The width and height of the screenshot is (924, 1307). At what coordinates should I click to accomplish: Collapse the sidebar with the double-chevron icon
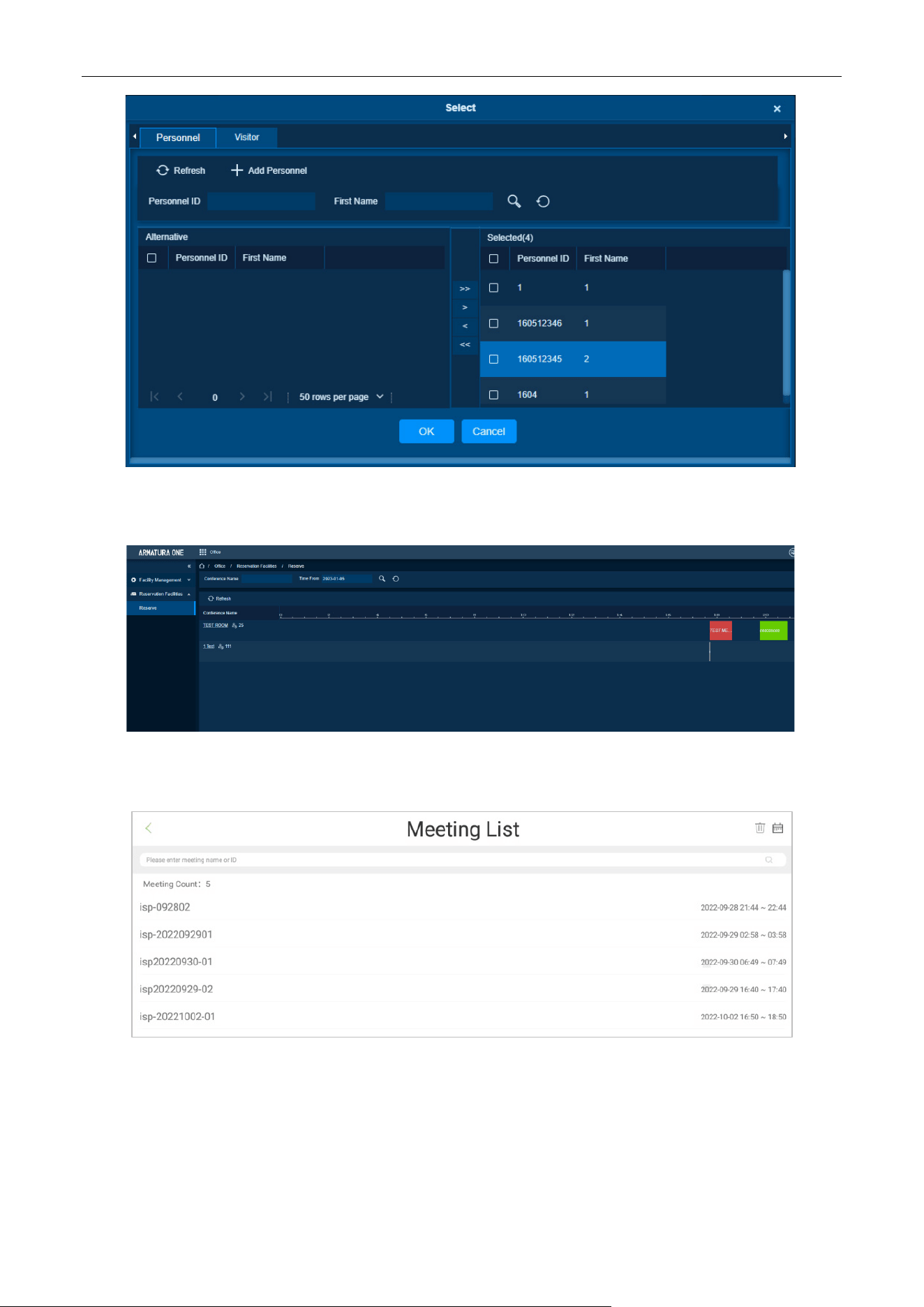(189, 566)
